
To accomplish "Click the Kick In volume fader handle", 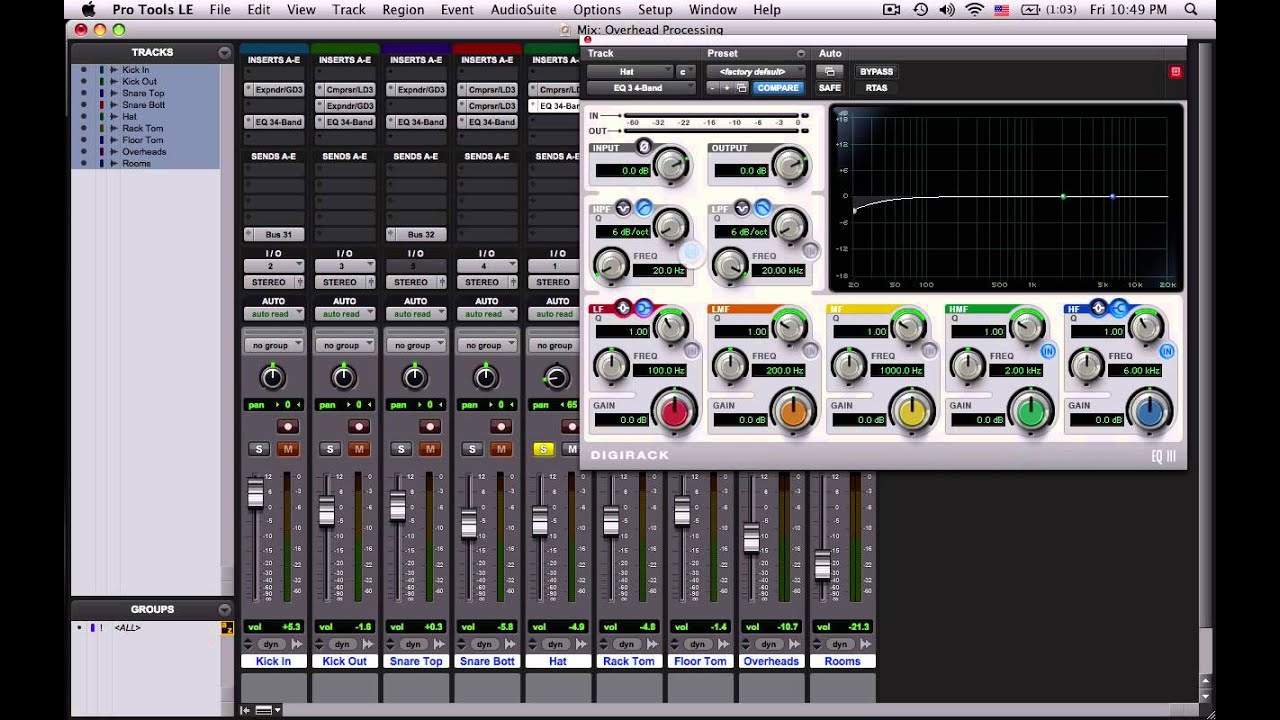I will click(255, 492).
